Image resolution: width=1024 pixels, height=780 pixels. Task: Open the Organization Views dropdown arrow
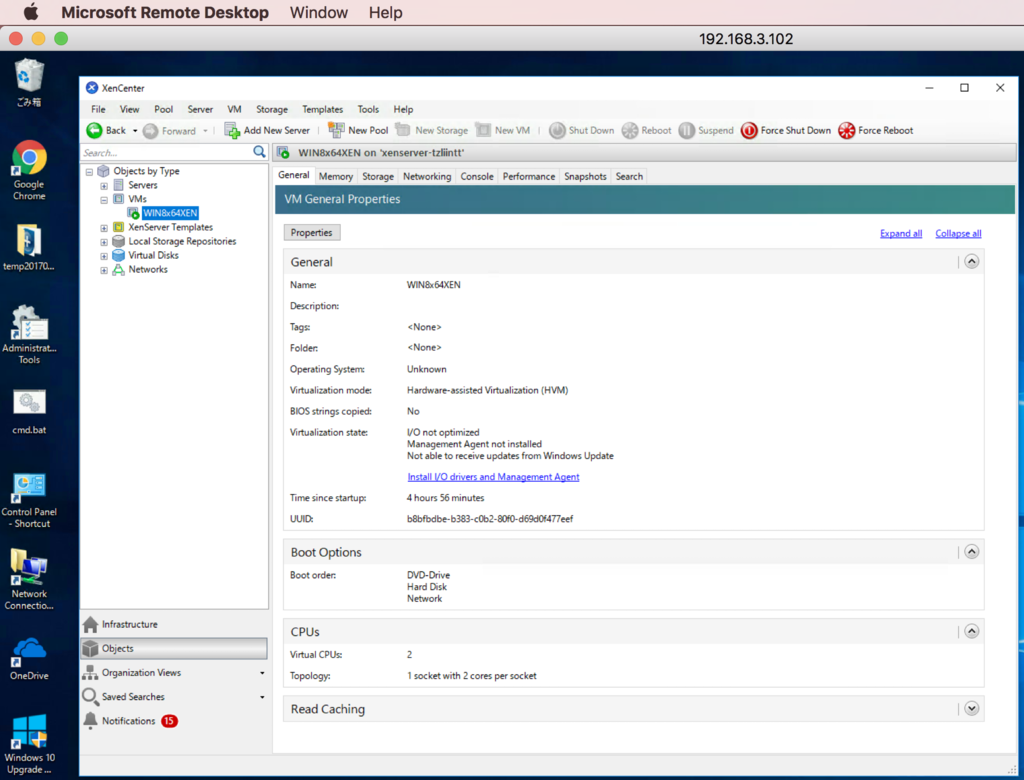click(x=262, y=673)
